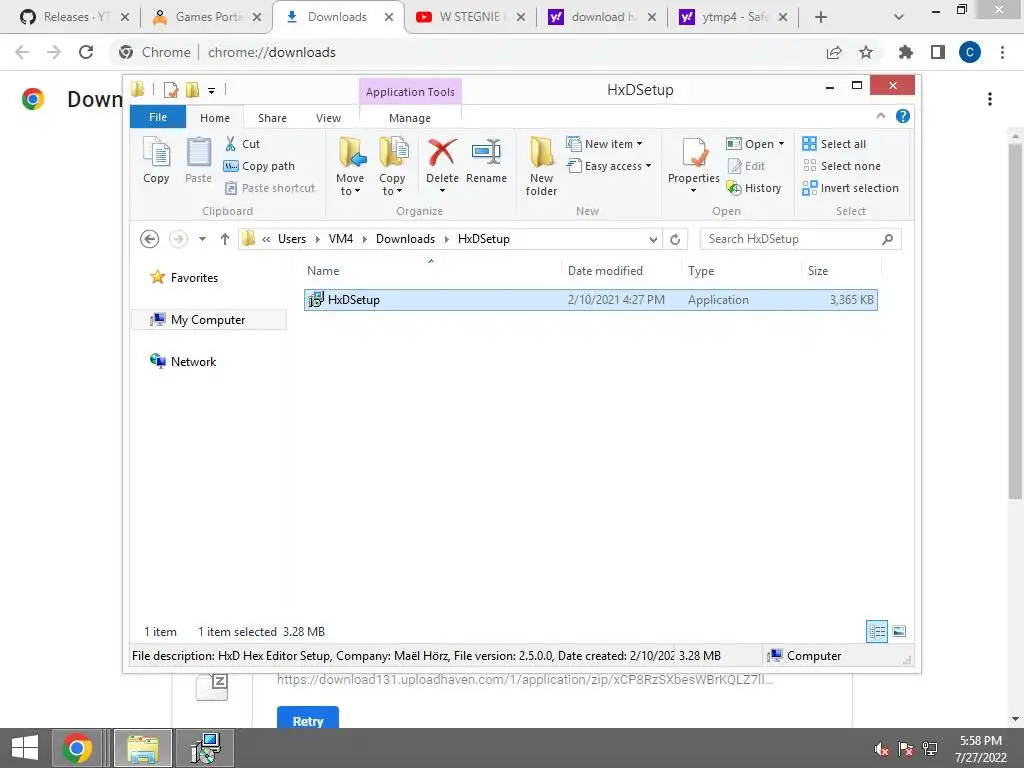Switch to the Share ribbon tab

pos(272,118)
